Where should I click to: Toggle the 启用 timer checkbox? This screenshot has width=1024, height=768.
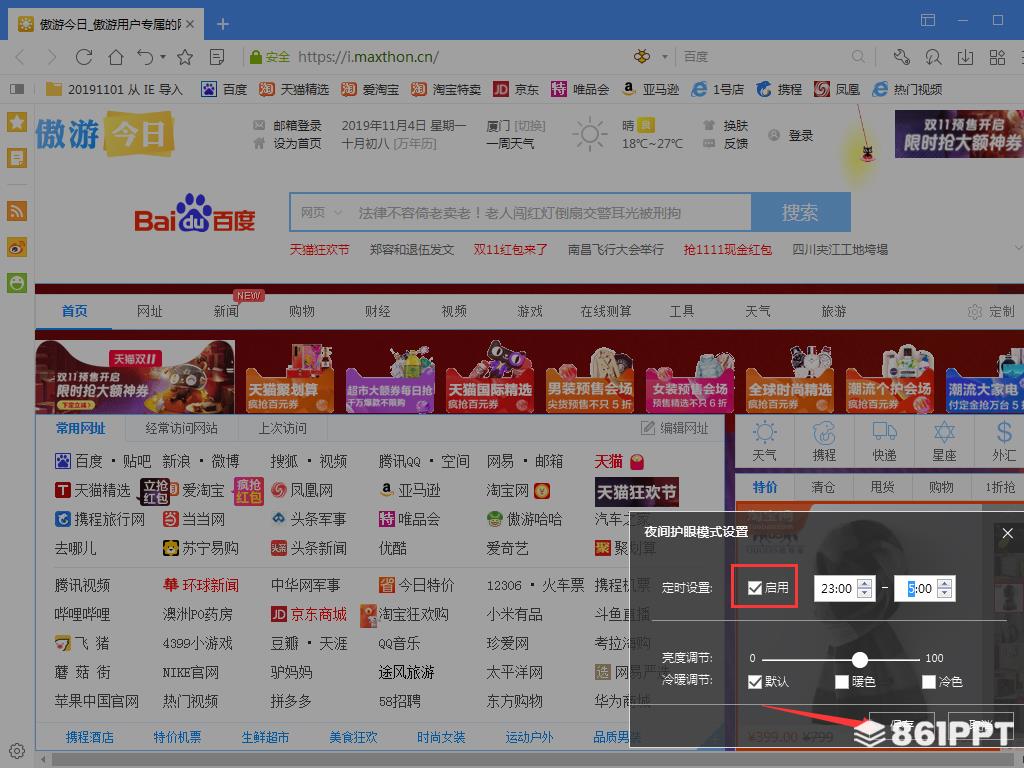click(755, 588)
